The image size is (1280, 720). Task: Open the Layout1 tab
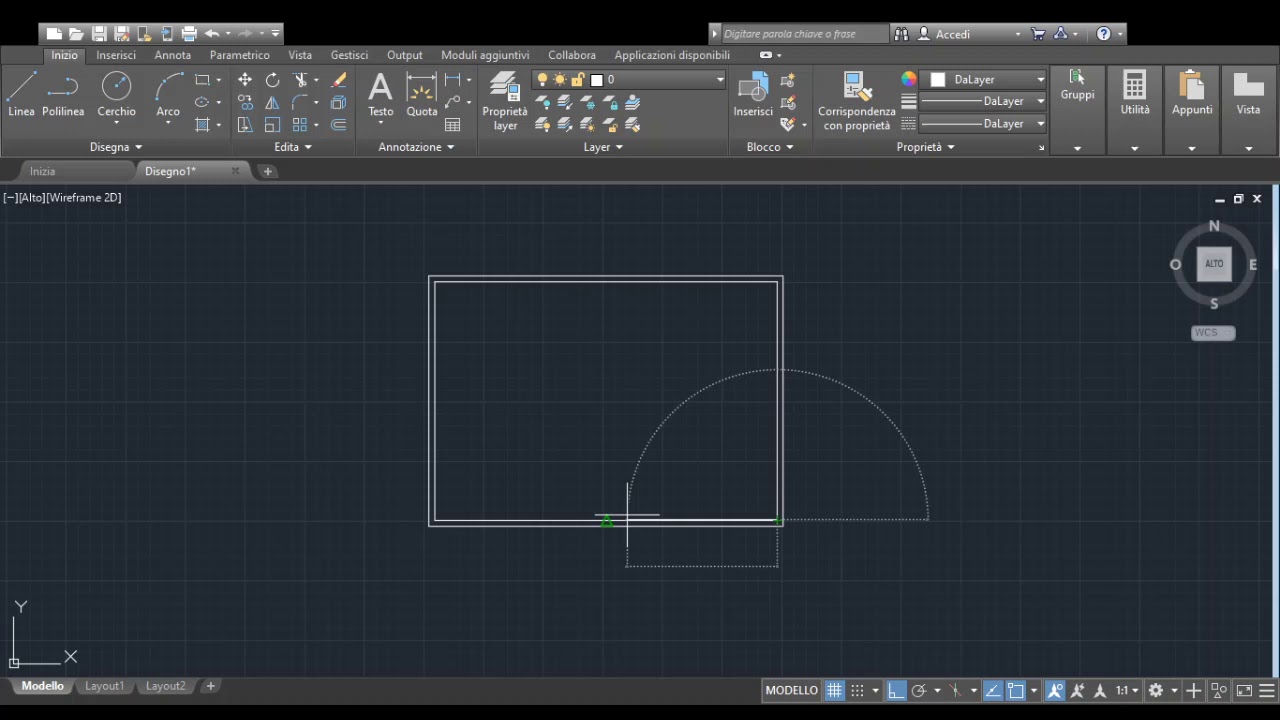coord(104,686)
